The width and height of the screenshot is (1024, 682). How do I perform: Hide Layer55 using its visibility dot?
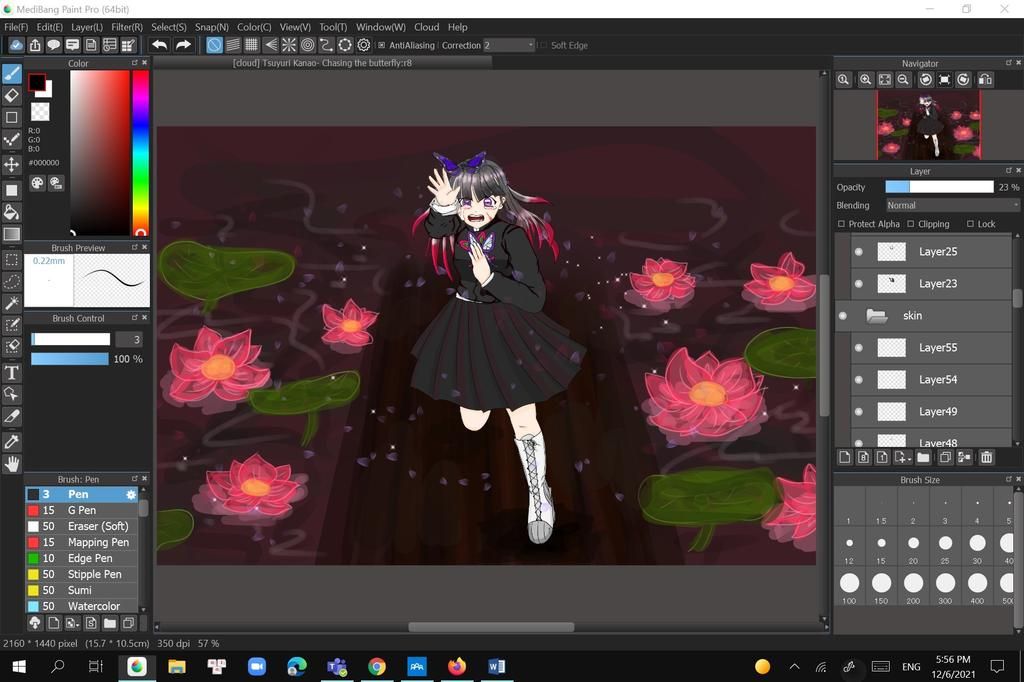click(859, 348)
